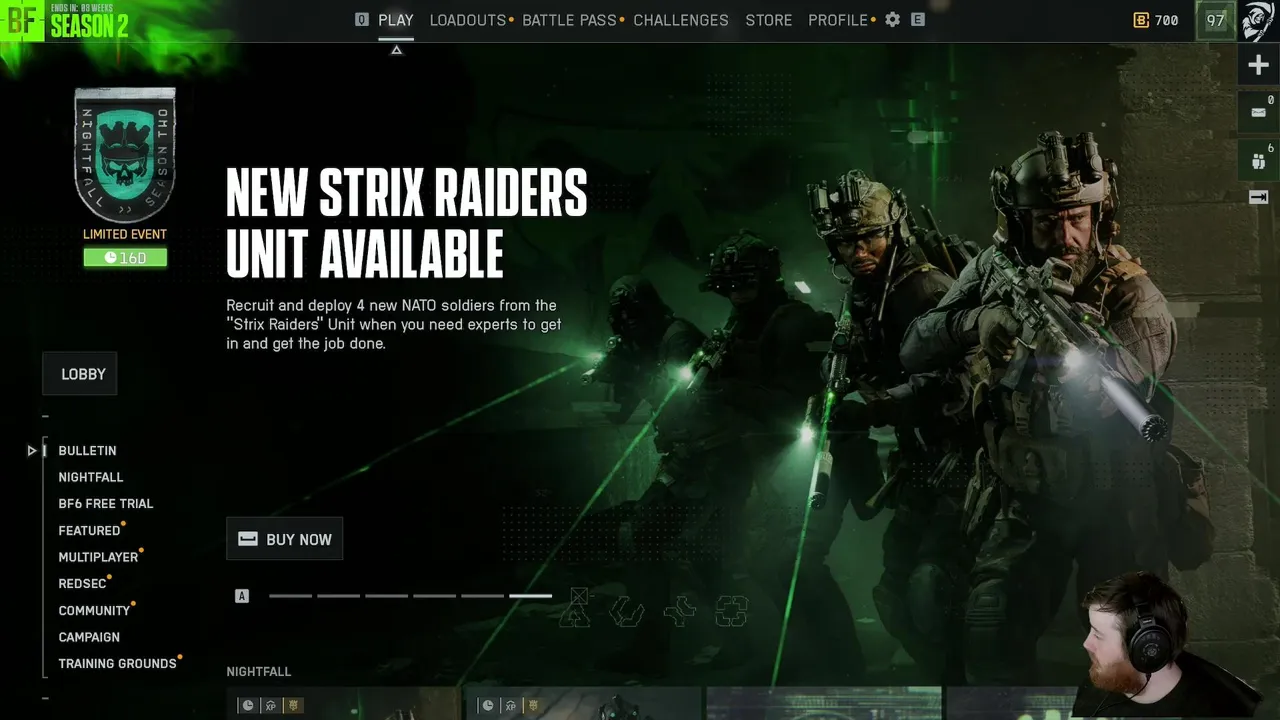1280x720 pixels.
Task: Click the up triangle under PLAY tab
Action: click(x=396, y=49)
